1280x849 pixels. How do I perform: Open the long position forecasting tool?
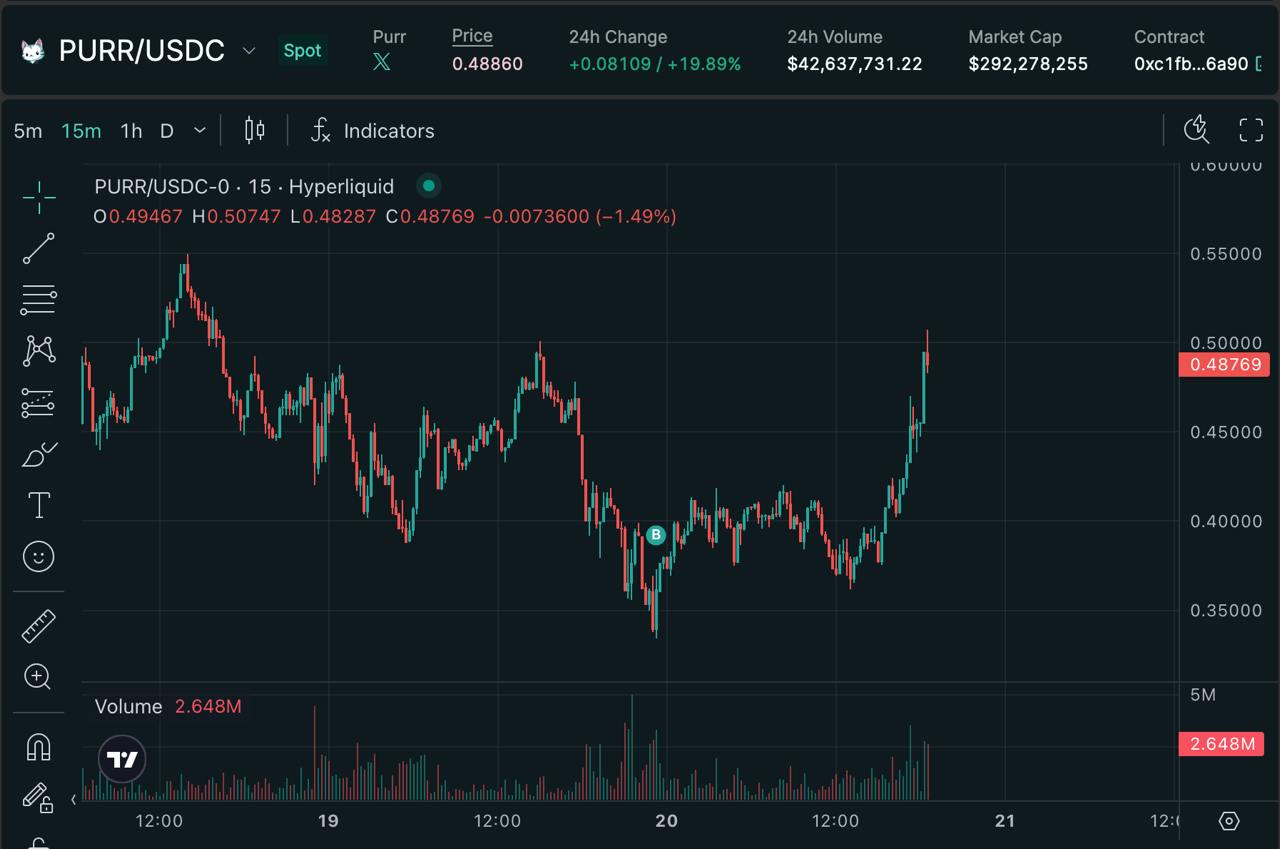click(x=39, y=403)
